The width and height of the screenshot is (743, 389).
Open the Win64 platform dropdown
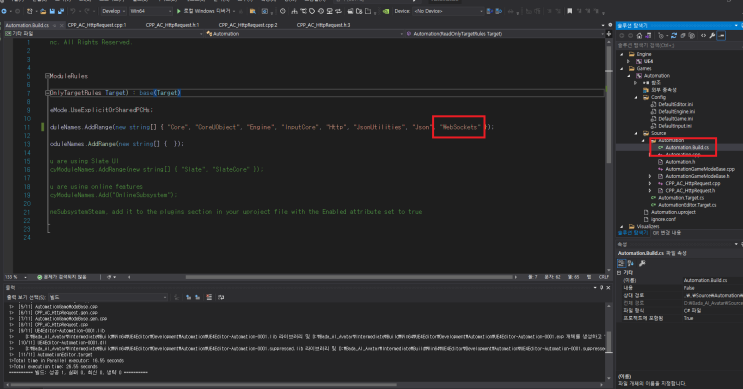151,11
